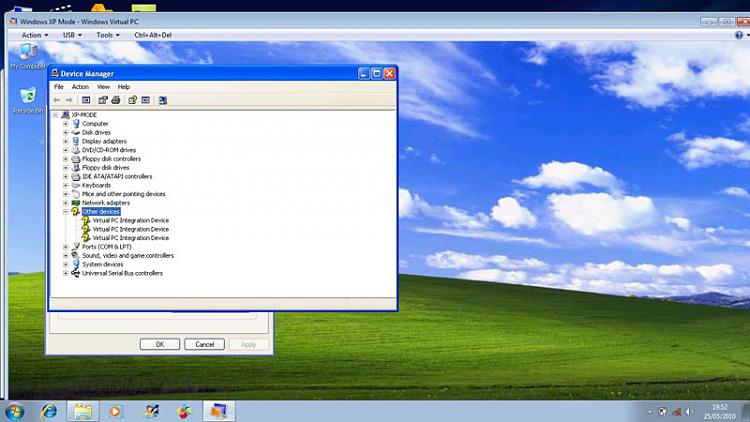The image size is (750, 422).
Task: Click the Disk drives device icon
Action: pos(76,133)
